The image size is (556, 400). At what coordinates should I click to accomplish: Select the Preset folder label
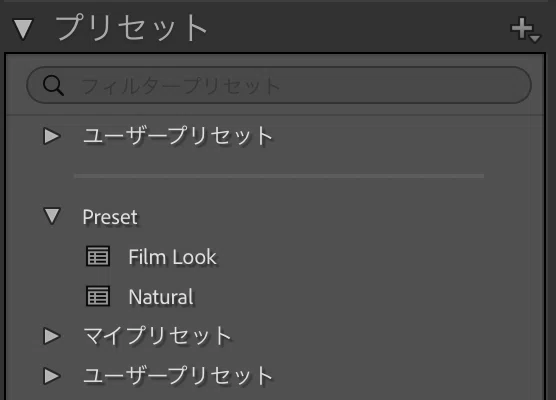[110, 217]
